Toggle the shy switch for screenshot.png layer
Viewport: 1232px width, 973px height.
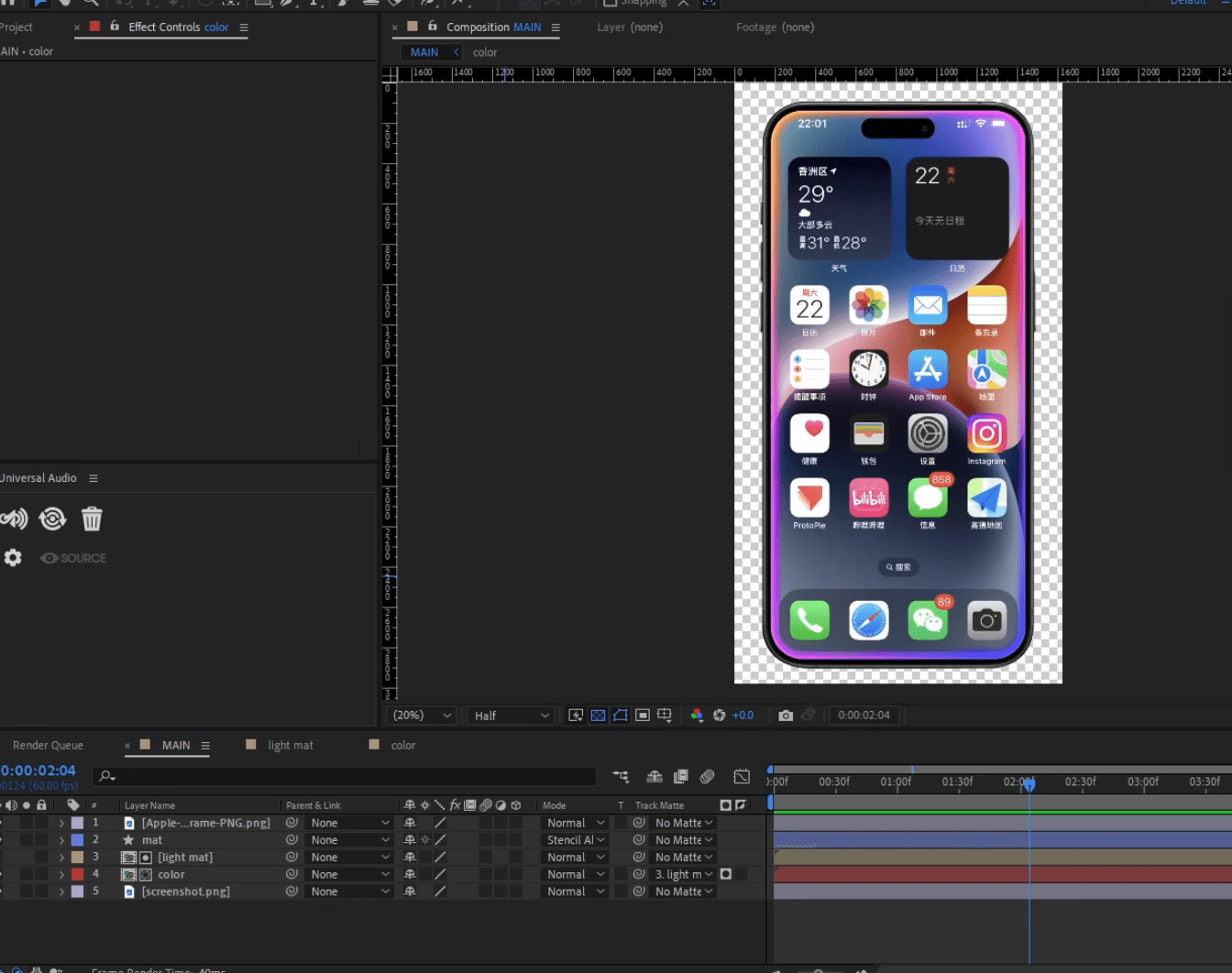click(410, 891)
